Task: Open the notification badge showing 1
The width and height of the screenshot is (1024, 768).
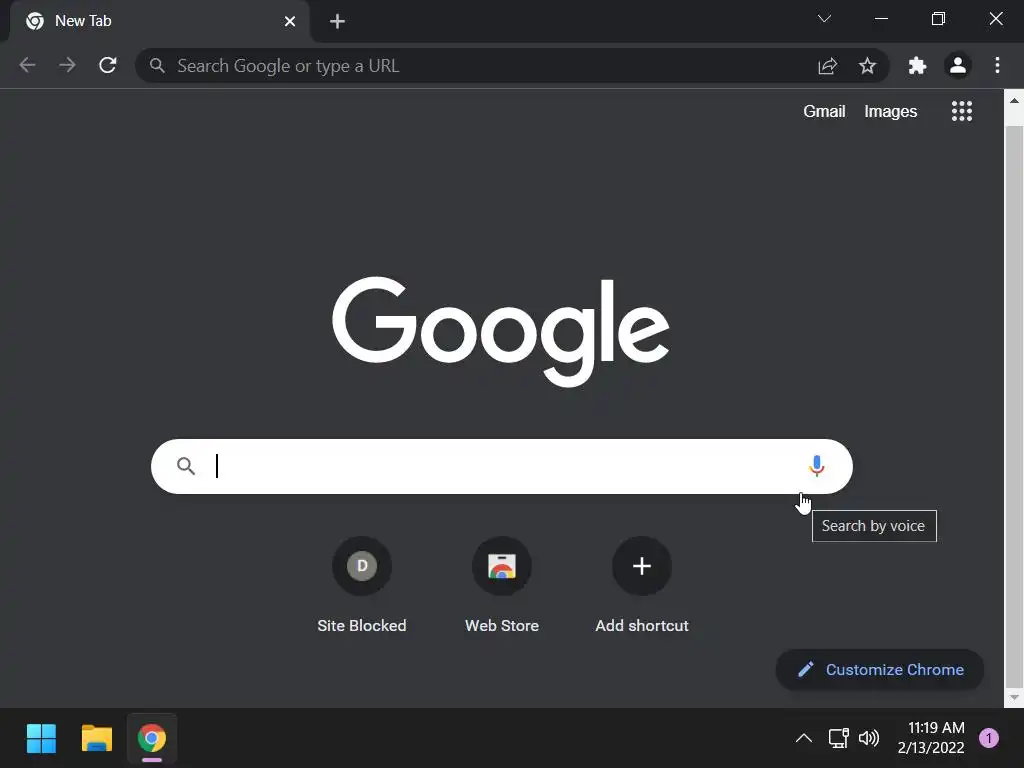Action: pos(989,738)
